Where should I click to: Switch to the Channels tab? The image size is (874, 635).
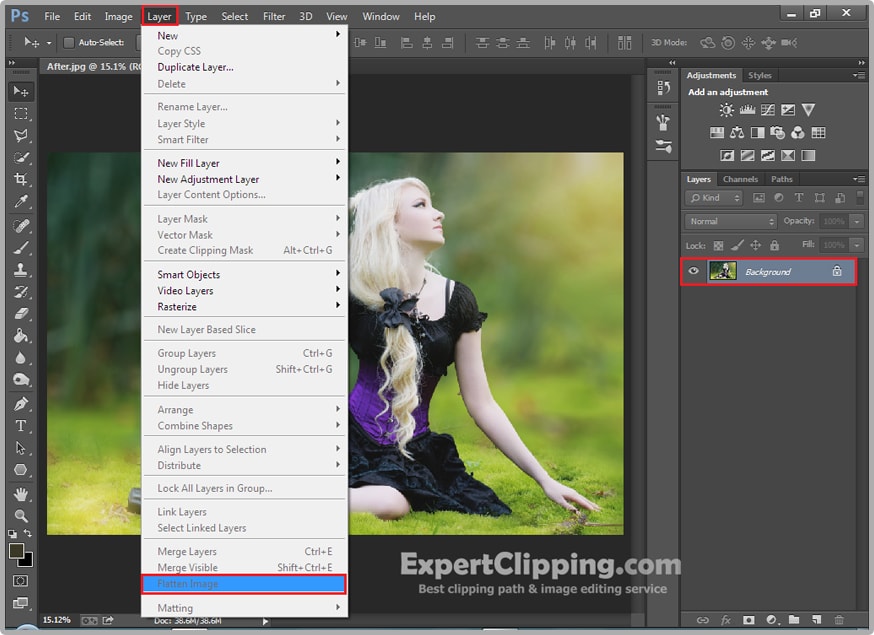click(740, 179)
